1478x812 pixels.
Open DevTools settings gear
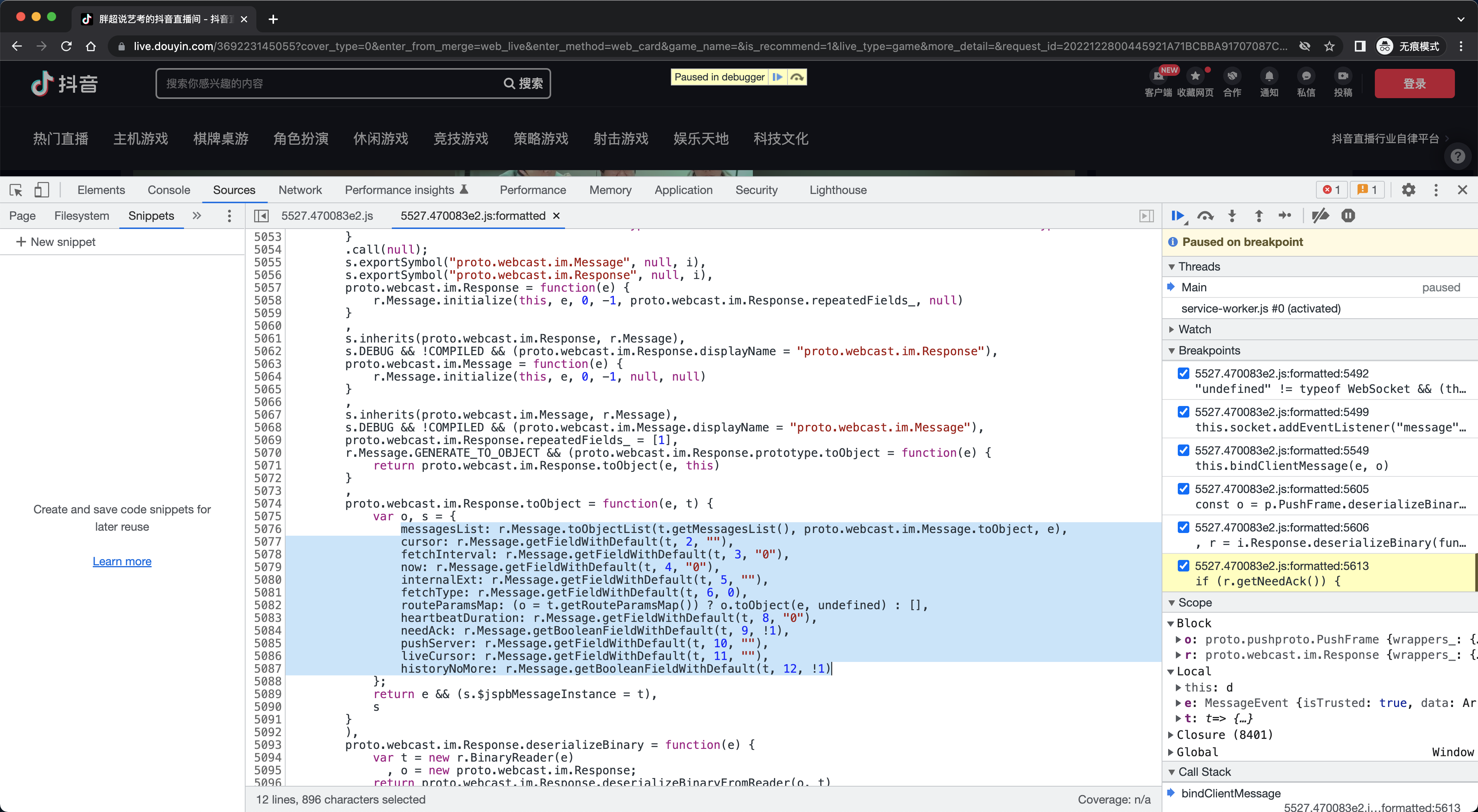tap(1409, 190)
